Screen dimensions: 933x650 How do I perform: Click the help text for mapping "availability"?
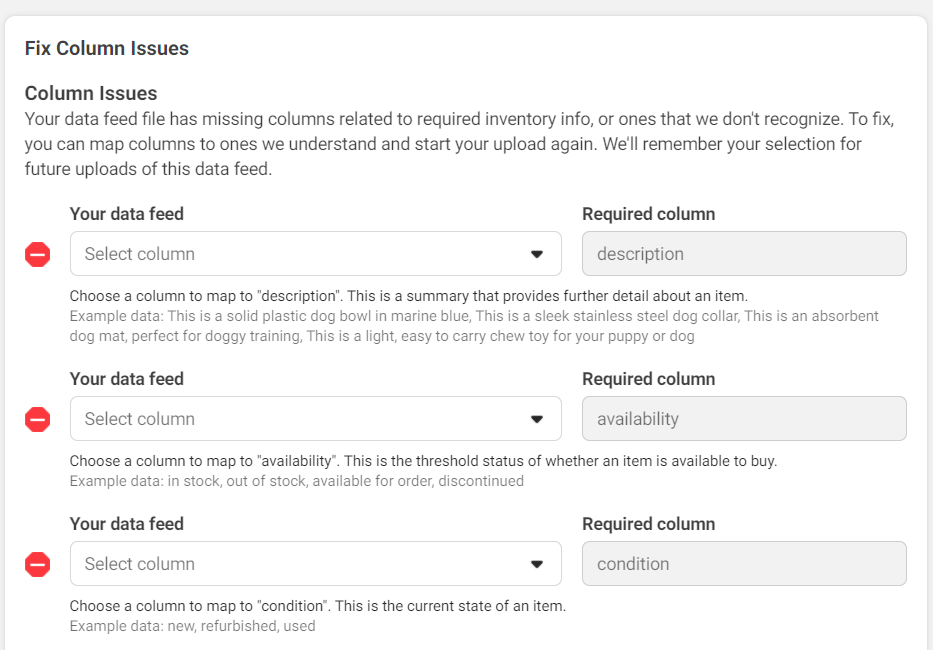422,461
